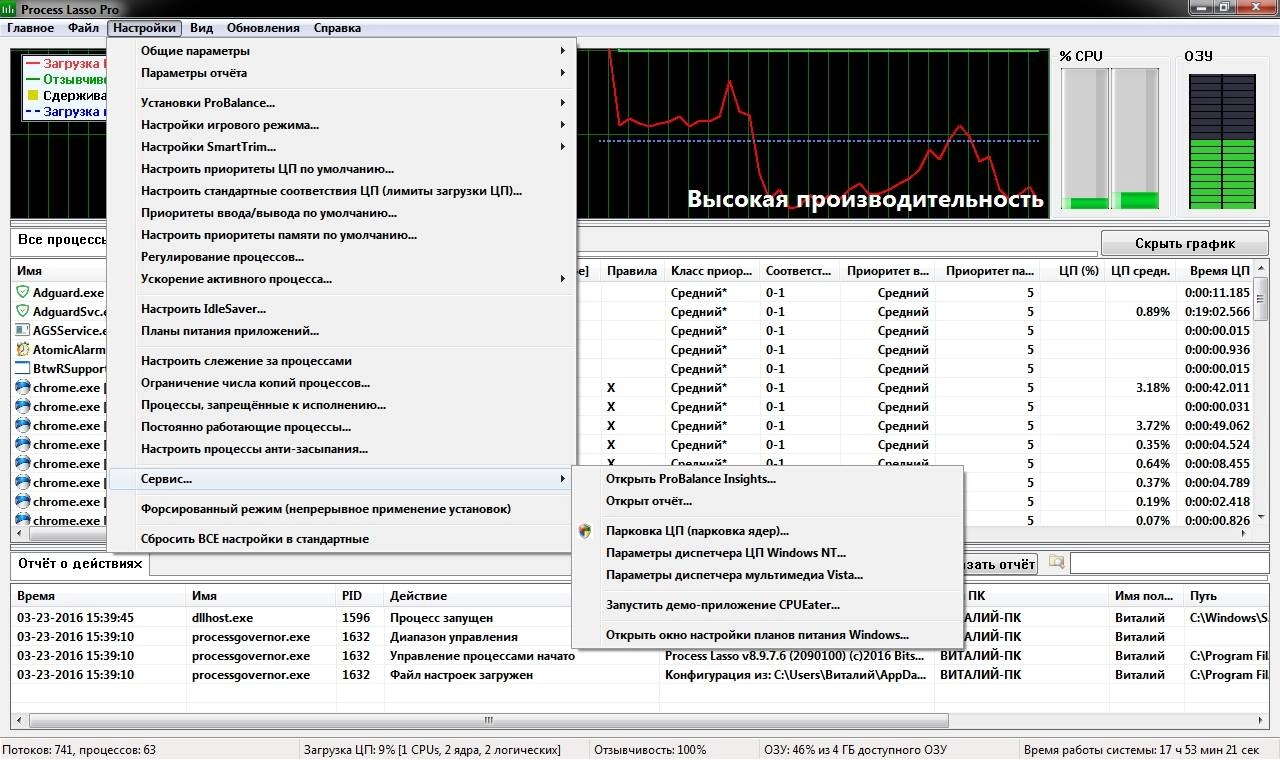Select Постоянно работающие процессы

pos(342,427)
